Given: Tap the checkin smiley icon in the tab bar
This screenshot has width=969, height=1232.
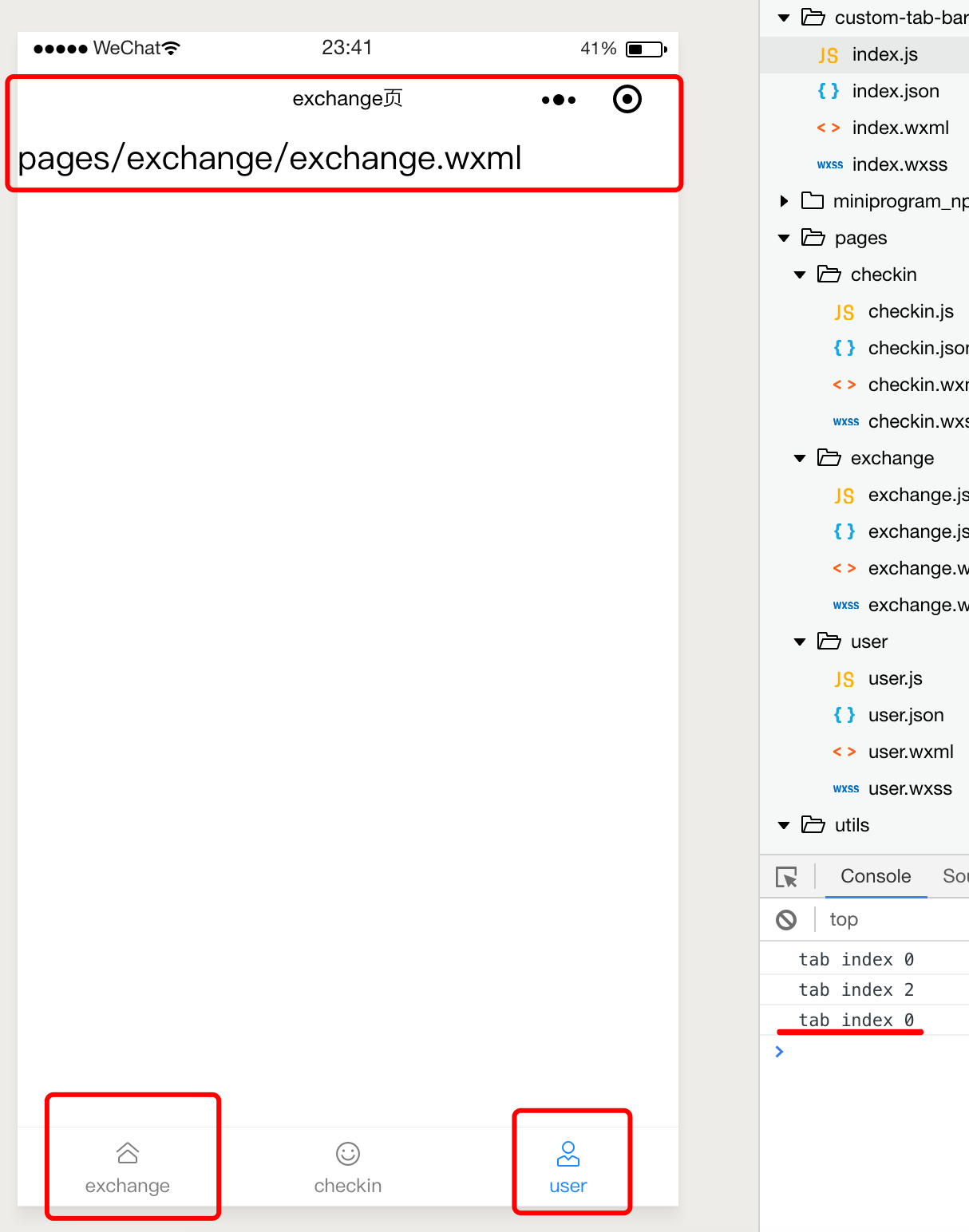Looking at the screenshot, I should coord(348,1153).
